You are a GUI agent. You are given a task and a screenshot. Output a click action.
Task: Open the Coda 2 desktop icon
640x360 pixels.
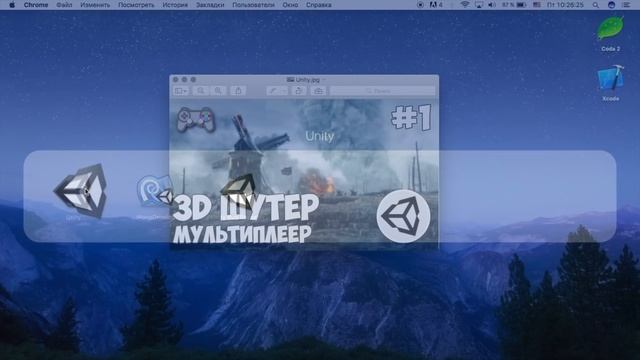click(x=611, y=33)
